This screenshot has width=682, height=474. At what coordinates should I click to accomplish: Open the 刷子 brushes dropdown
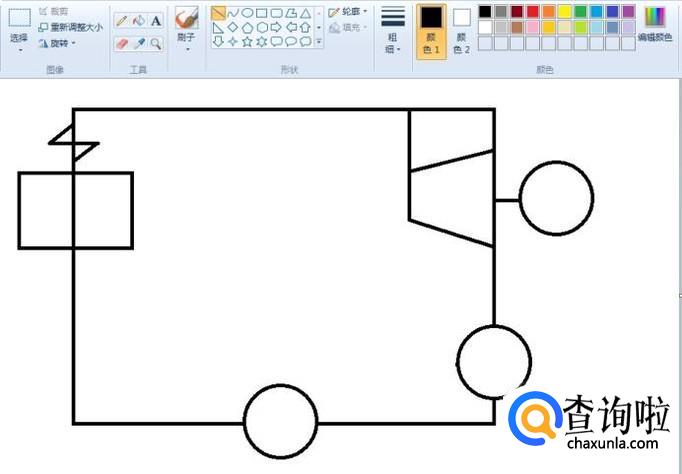click(x=186, y=42)
